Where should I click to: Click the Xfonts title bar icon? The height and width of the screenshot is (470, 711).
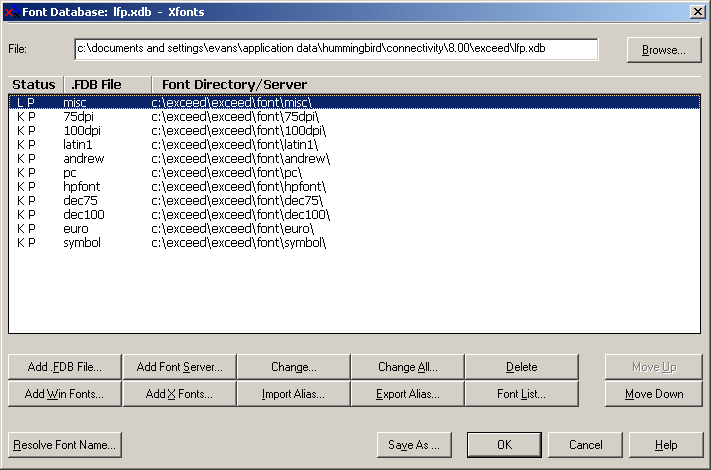(11, 12)
